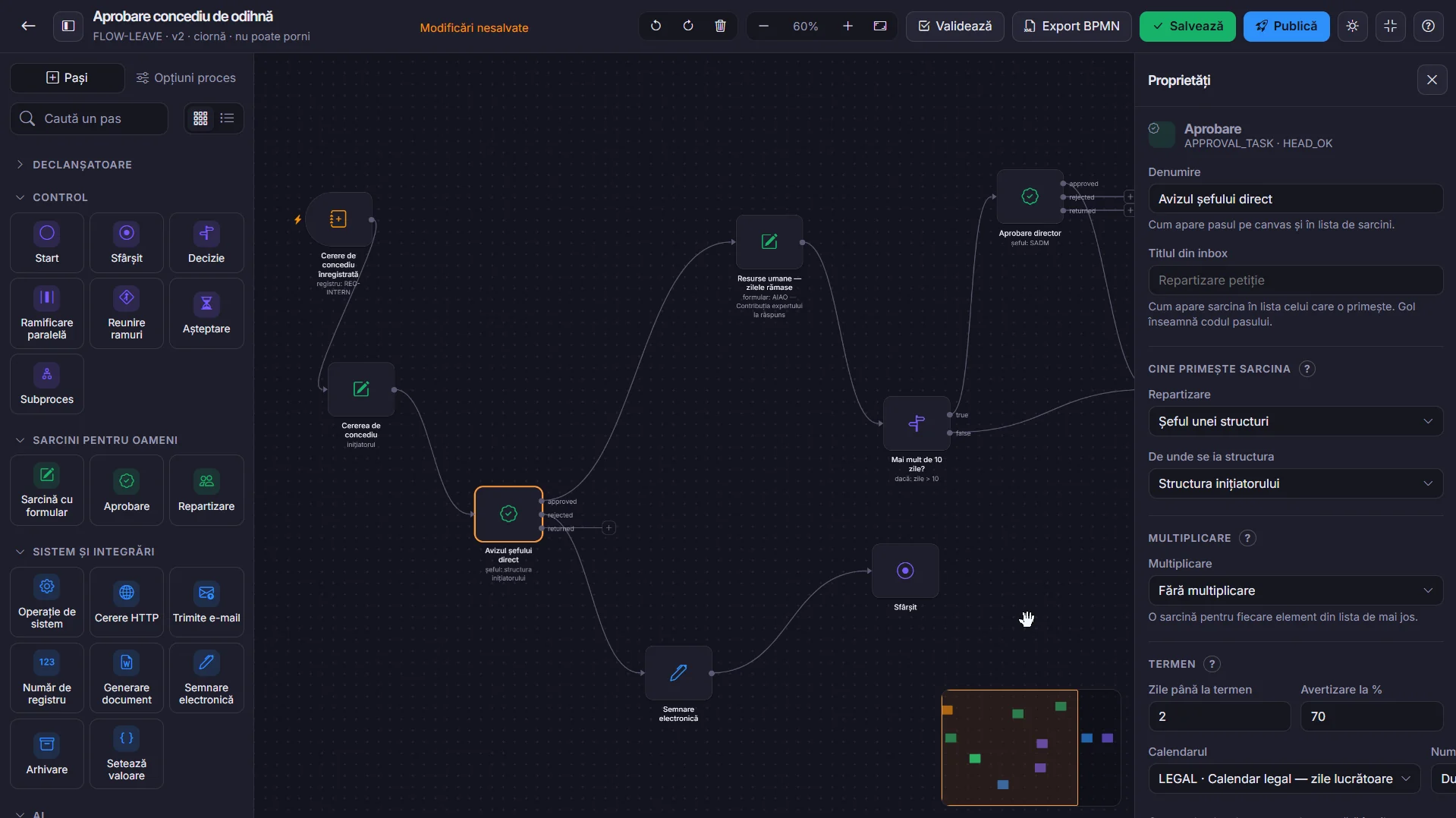The image size is (1456, 818).
Task: Select the Arhivare step icon
Action: (47, 754)
